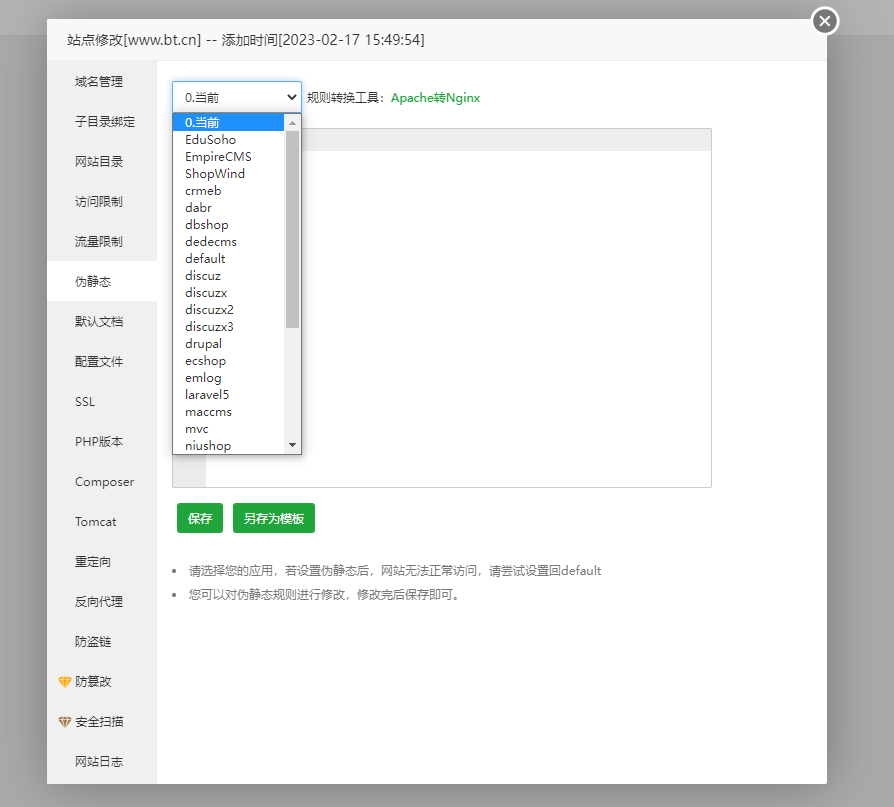Pick dedecms in the dropdown list
894x807 pixels.
[210, 242]
